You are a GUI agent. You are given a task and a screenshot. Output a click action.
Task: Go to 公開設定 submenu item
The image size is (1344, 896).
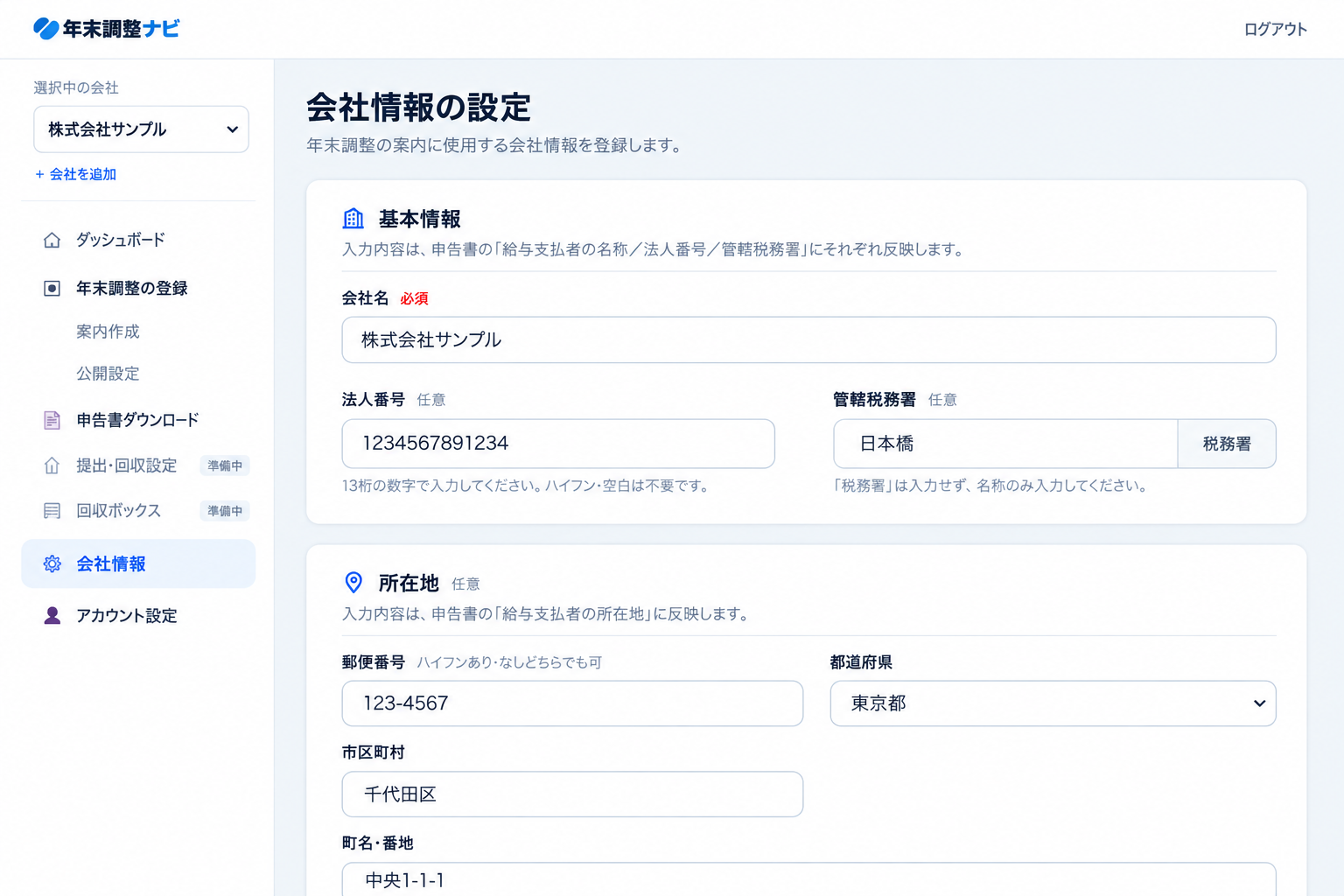tap(108, 374)
